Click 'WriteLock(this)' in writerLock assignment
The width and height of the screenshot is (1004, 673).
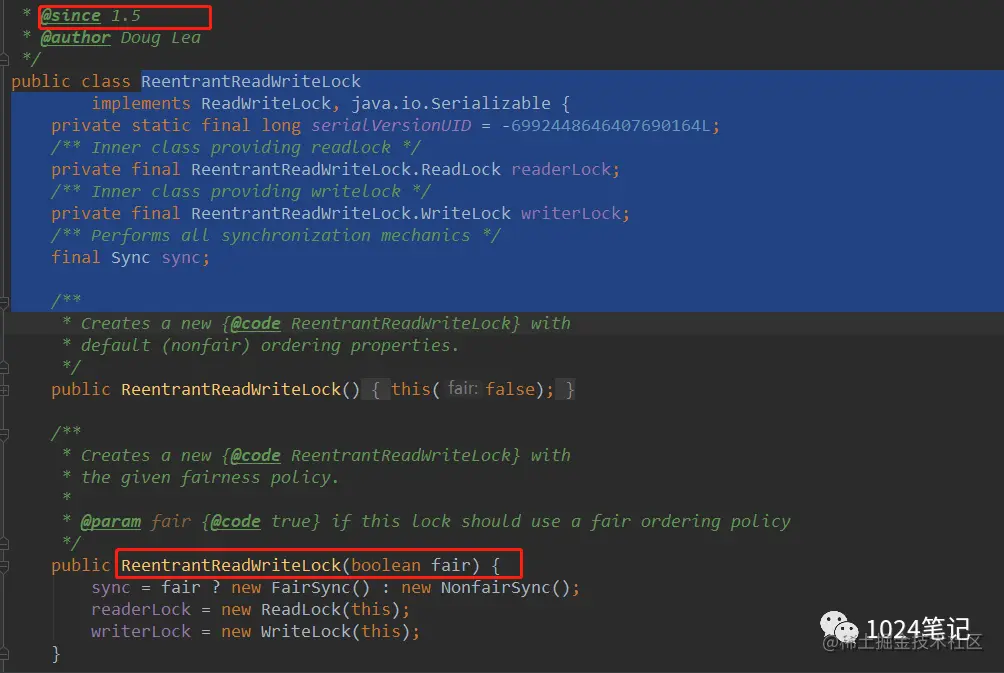tap(336, 631)
